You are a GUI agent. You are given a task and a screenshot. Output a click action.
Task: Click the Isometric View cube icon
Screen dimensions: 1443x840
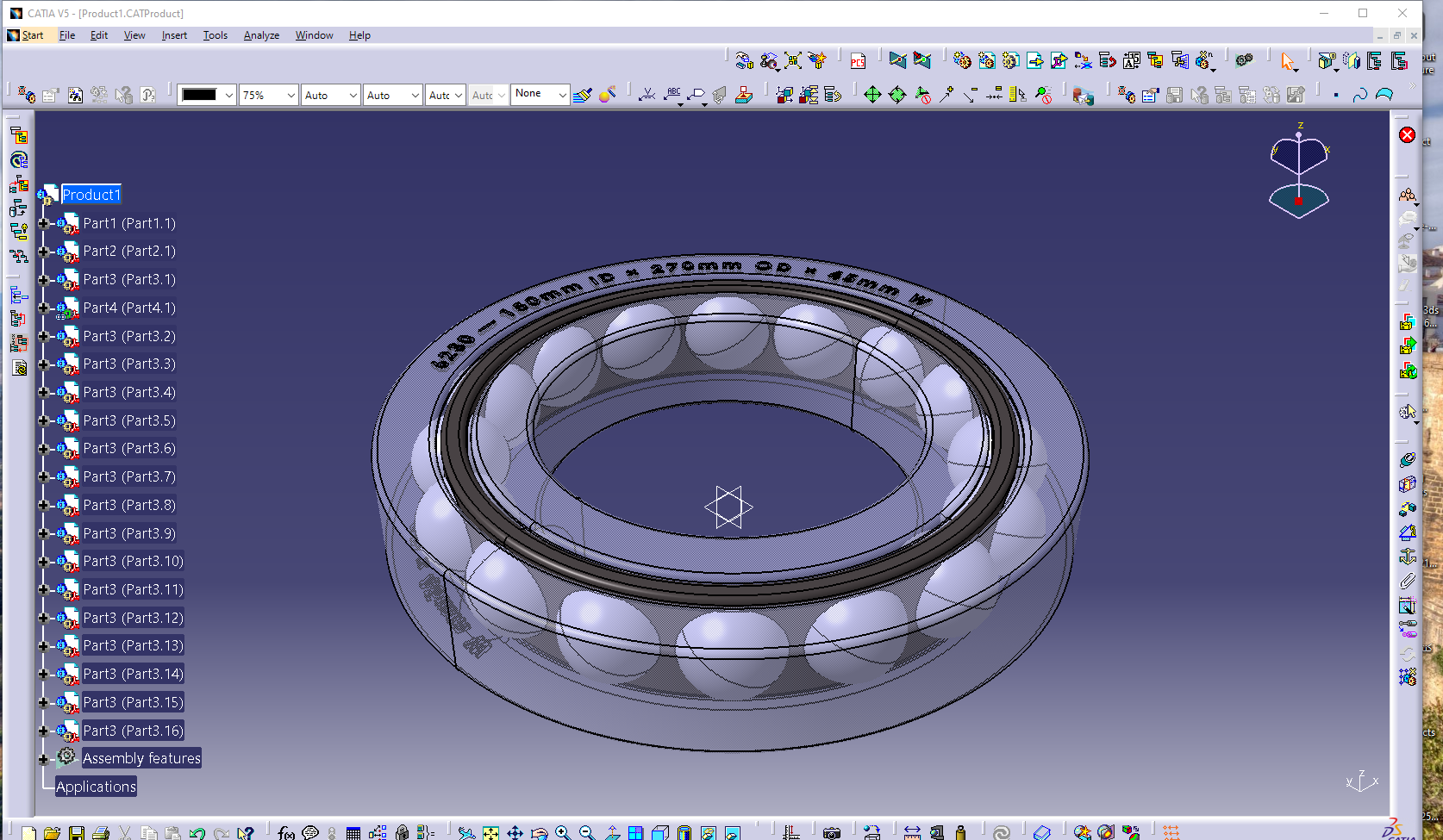660,832
